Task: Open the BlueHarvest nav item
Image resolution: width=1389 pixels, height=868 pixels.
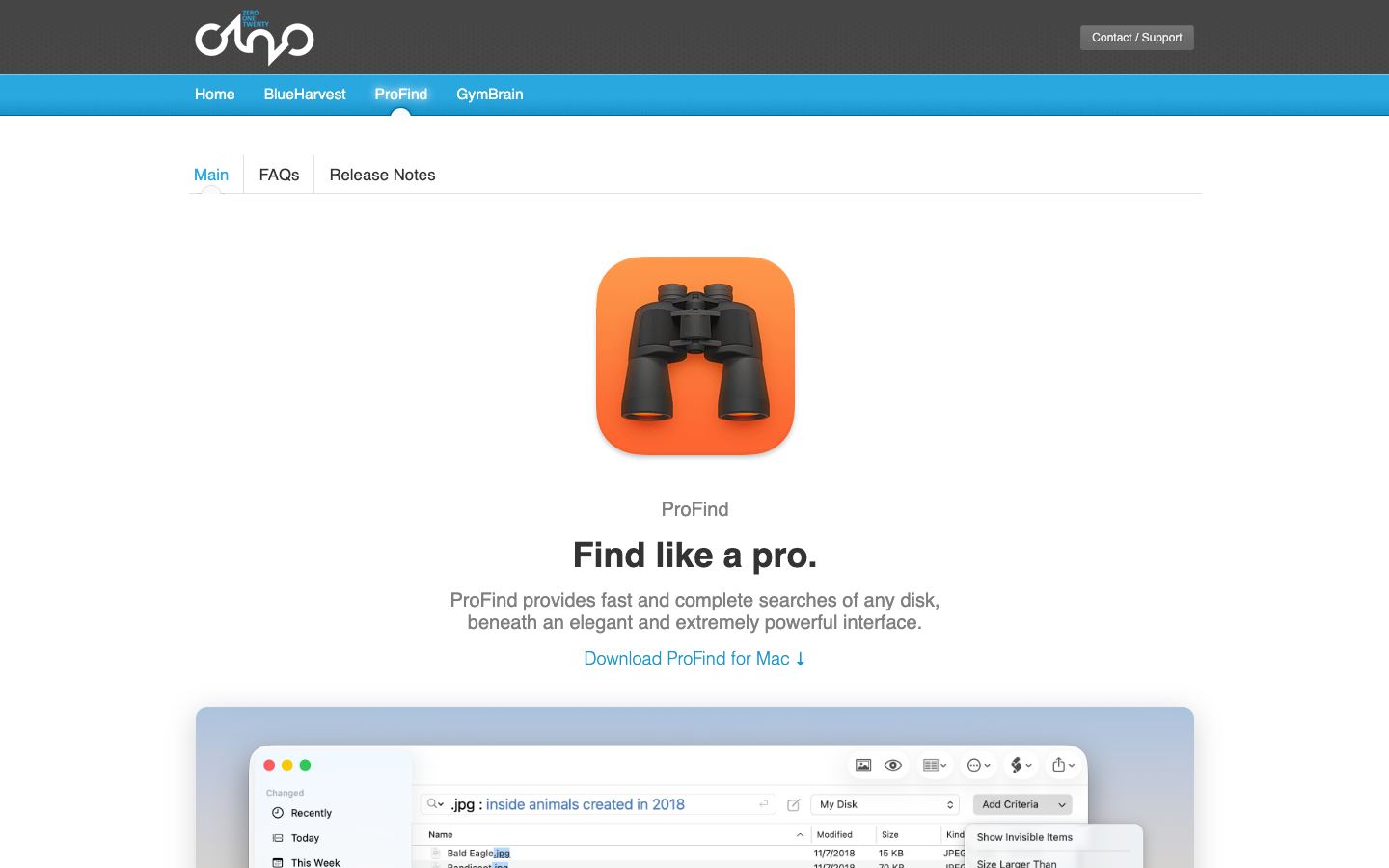Action: click(305, 95)
